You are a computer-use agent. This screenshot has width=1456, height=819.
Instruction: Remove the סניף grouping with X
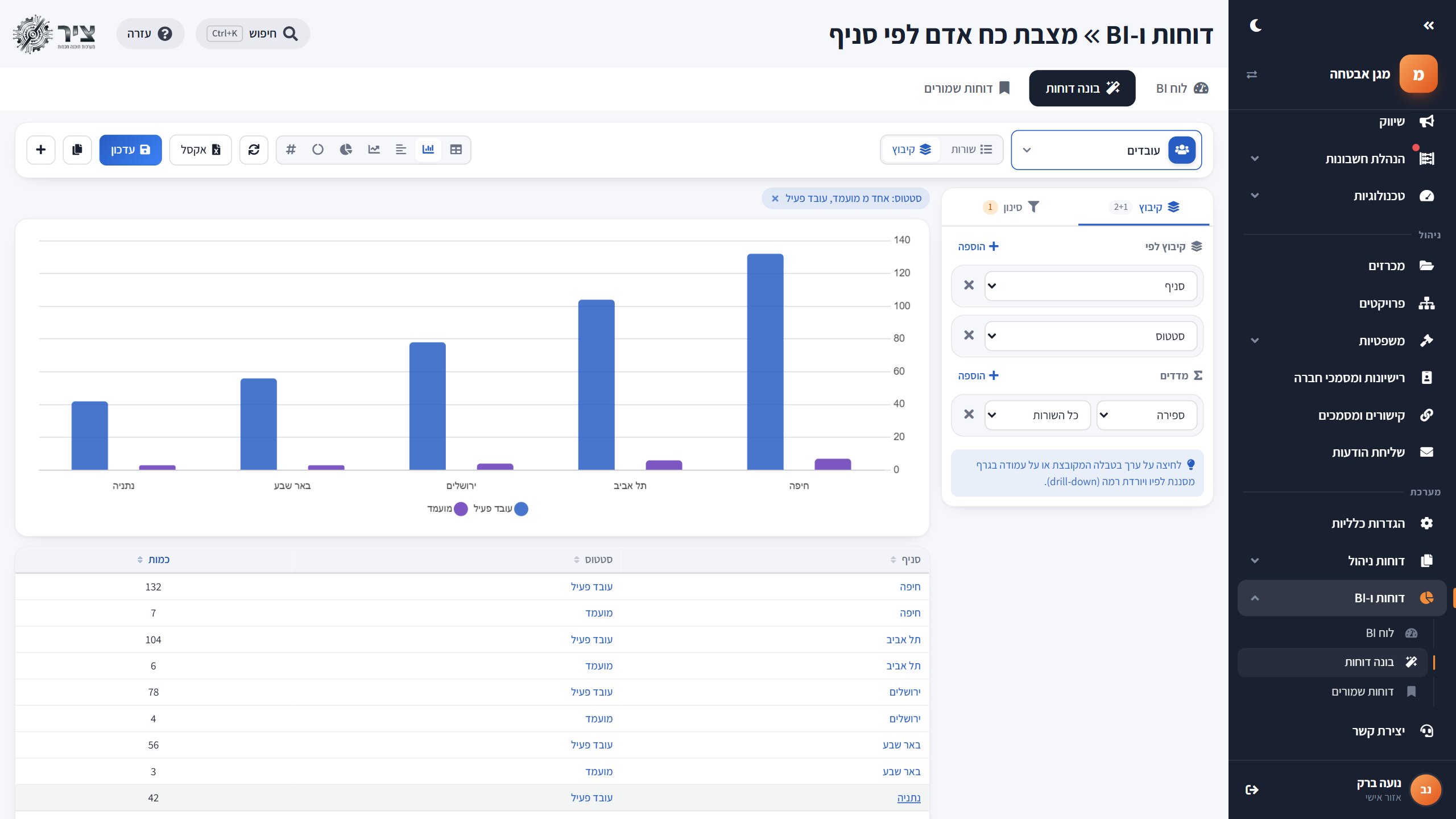pos(969,286)
